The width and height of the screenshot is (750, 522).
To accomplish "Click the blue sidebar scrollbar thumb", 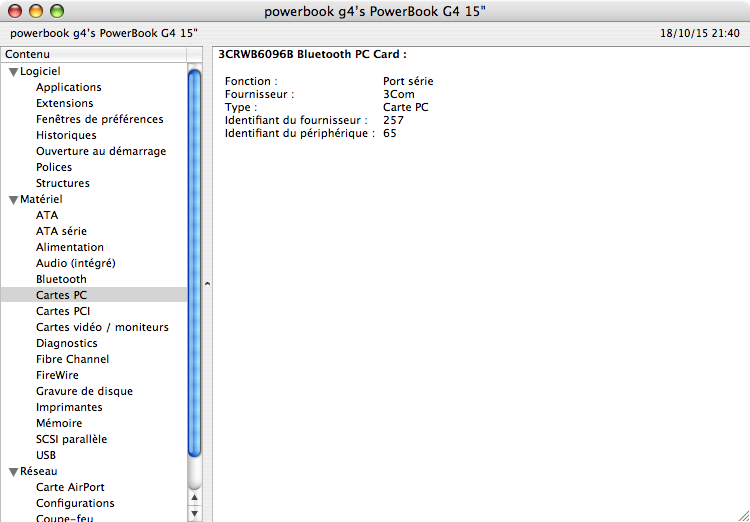I will 194,264.
